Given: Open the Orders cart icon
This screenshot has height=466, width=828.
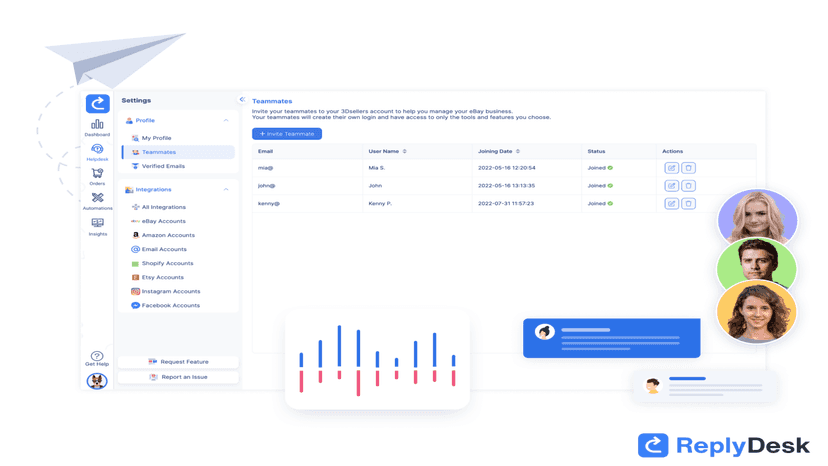Looking at the screenshot, I should (x=97, y=173).
